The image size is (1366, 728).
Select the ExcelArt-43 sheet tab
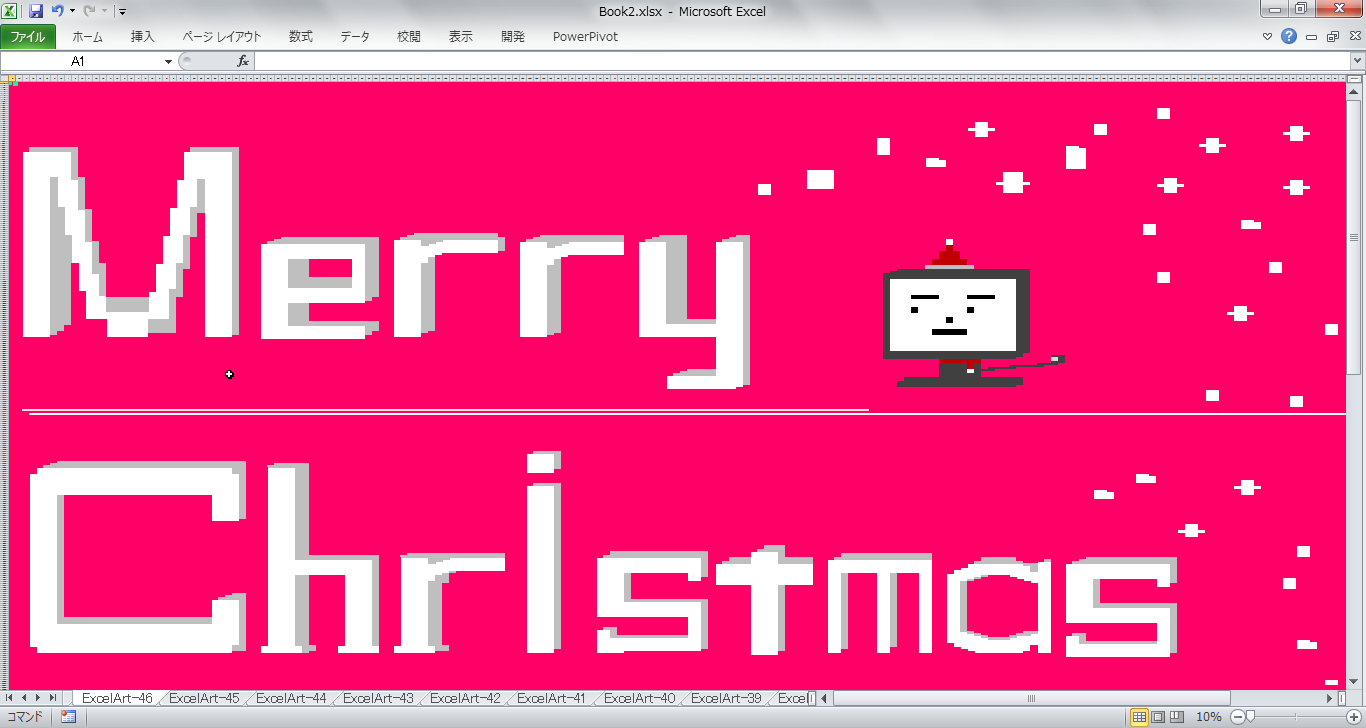click(x=378, y=698)
